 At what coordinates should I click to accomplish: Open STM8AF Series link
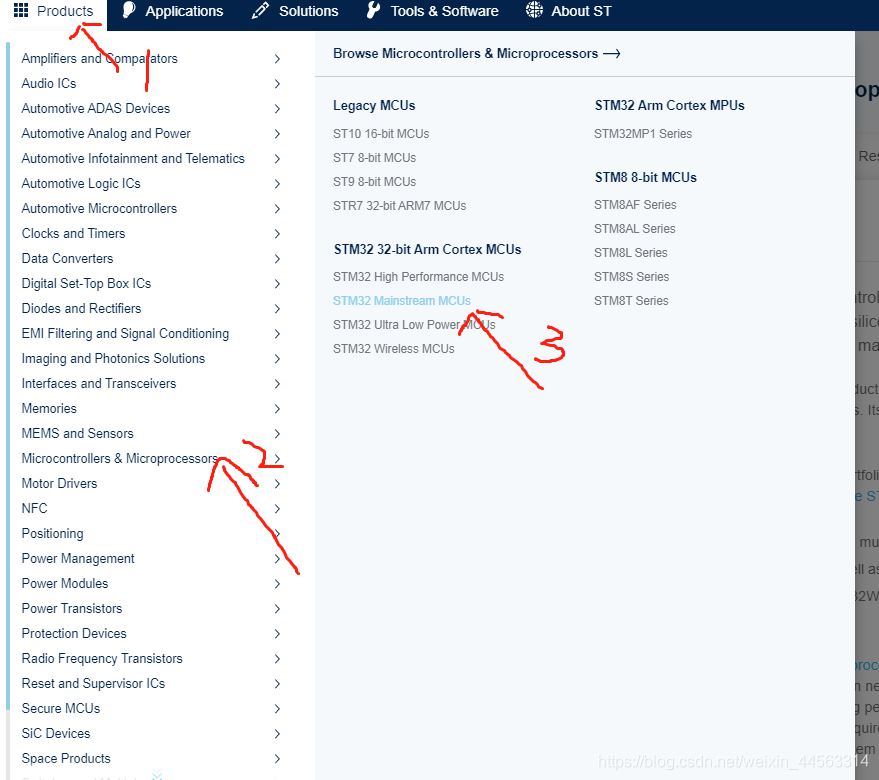pos(635,205)
